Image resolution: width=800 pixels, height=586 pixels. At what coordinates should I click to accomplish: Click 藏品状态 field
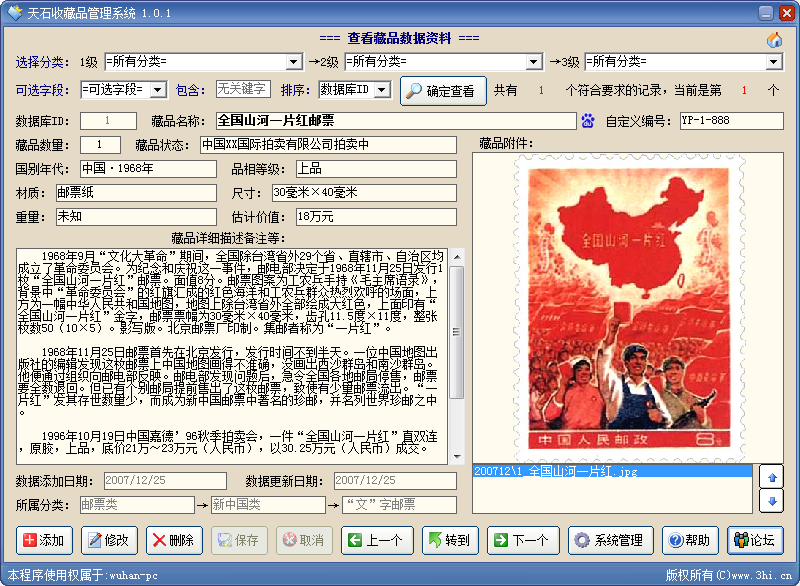pyautogui.click(x=328, y=145)
